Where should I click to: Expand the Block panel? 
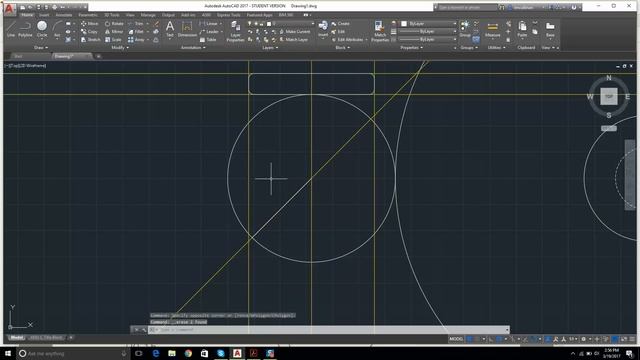click(342, 48)
